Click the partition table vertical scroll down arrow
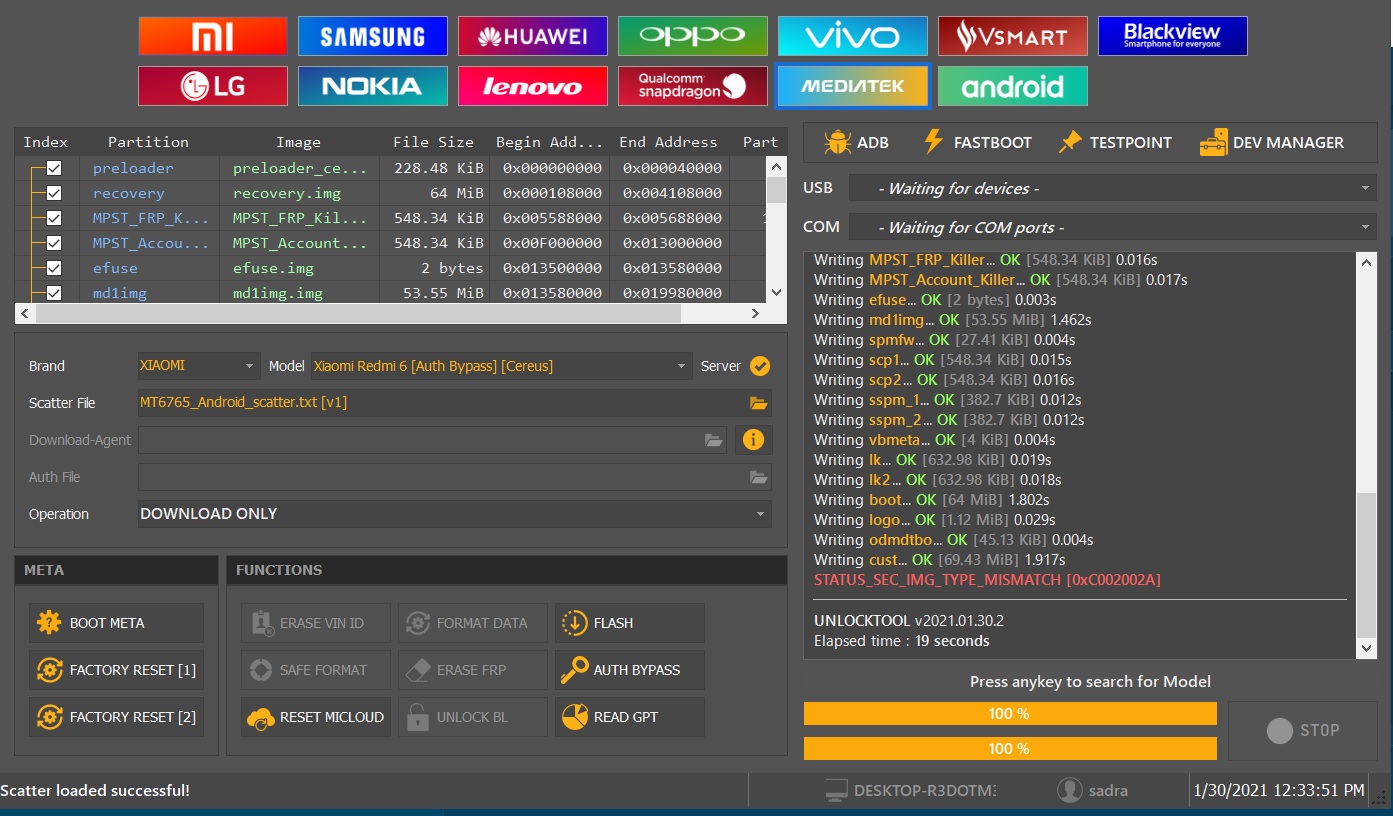Screen dimensions: 1393x816 [x=776, y=292]
